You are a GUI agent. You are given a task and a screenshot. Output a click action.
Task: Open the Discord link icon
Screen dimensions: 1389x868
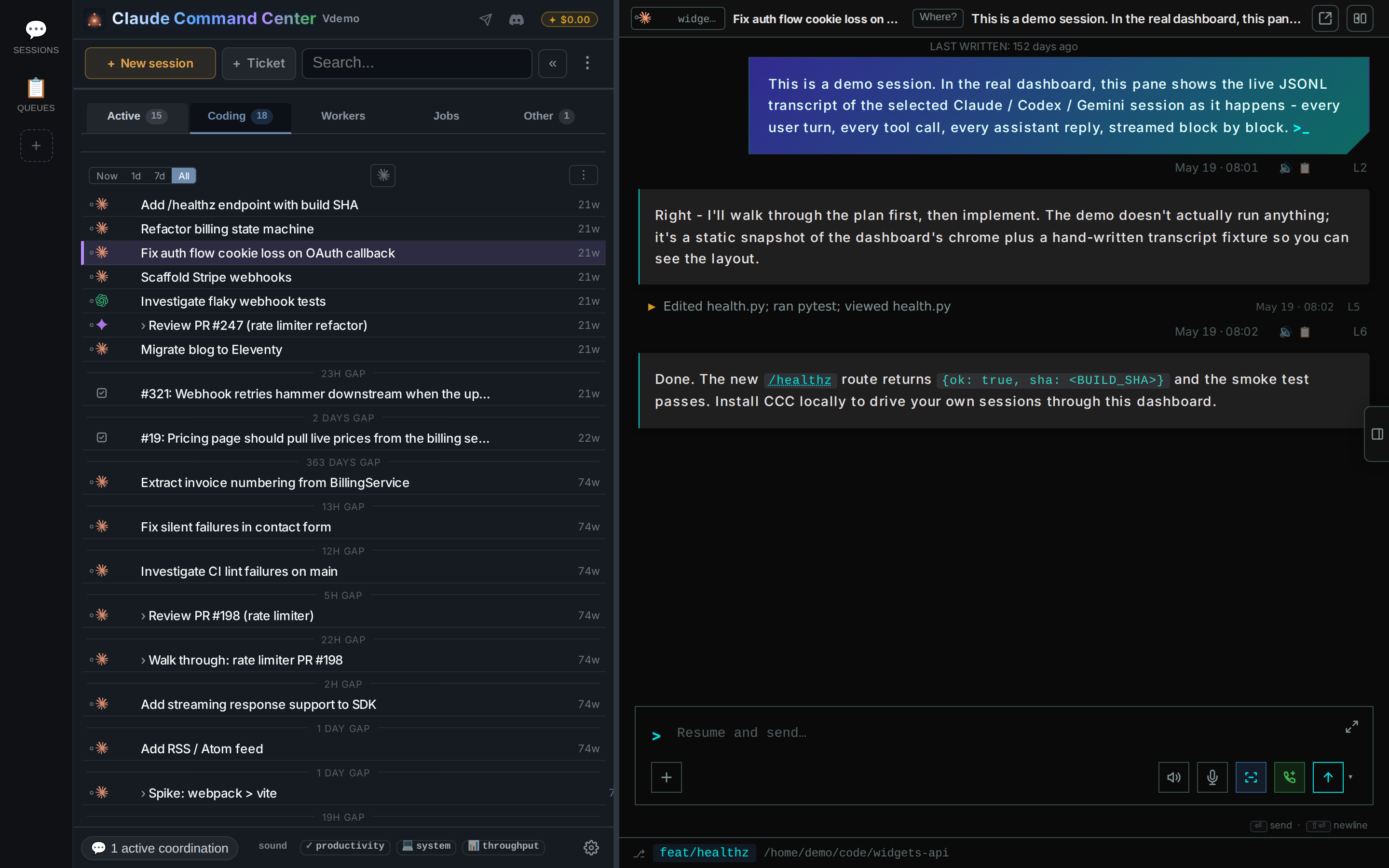(x=516, y=19)
